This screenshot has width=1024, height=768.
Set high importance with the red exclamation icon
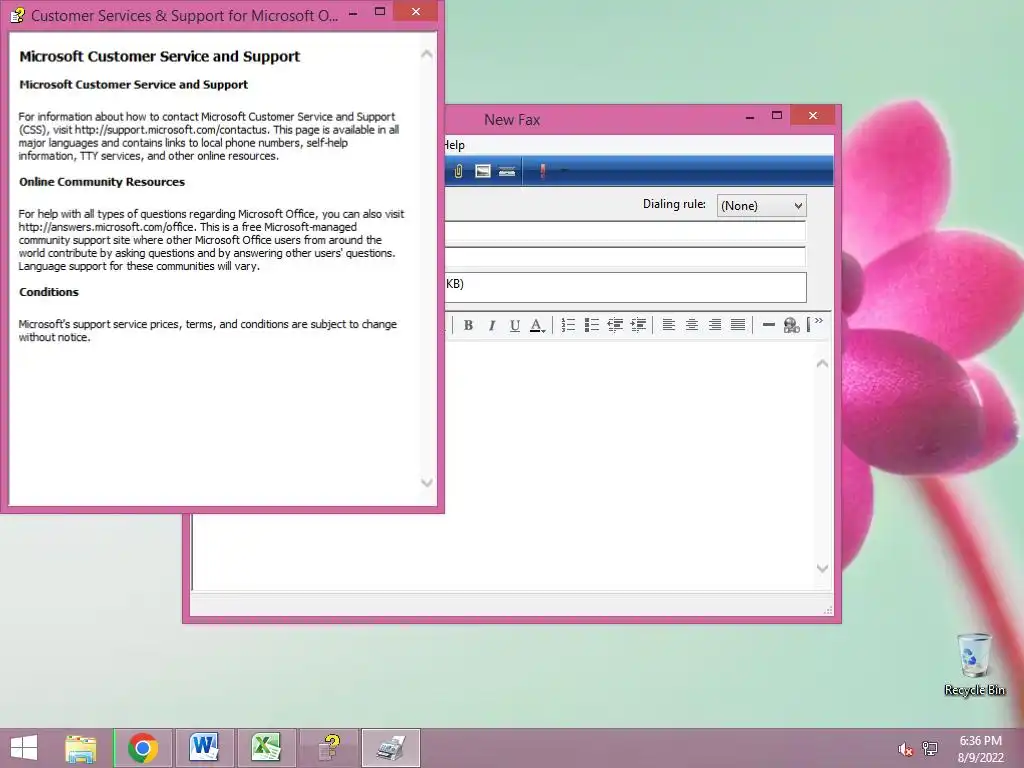(543, 171)
